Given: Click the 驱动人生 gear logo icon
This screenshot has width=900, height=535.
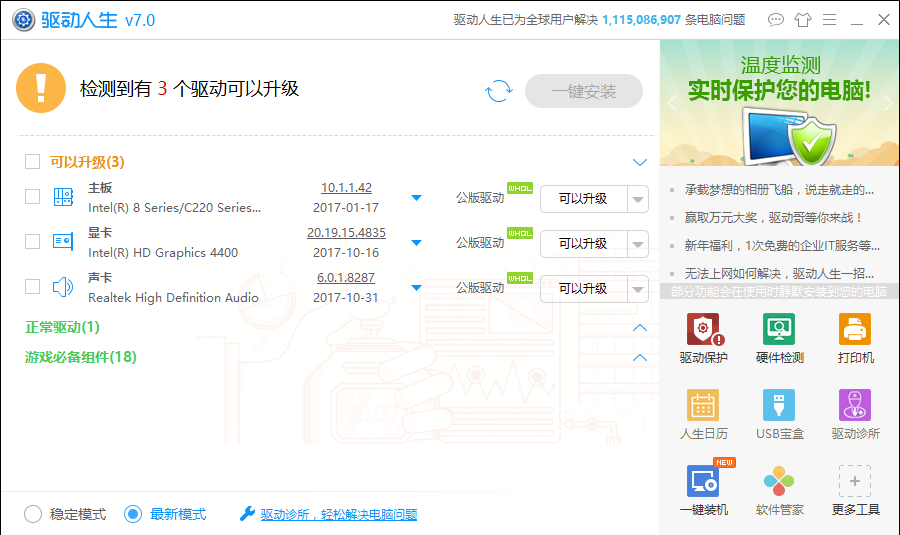Looking at the screenshot, I should [x=24, y=20].
